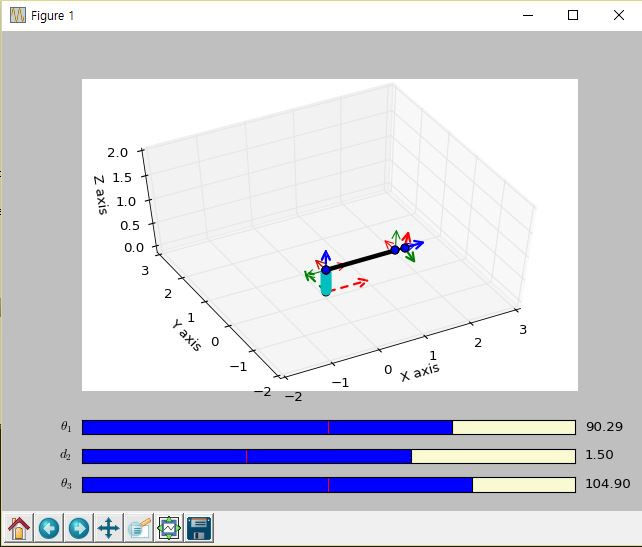Screen dimensions: 642x547
Task: Adjust the d2 slider bar
Action: click(x=329, y=456)
